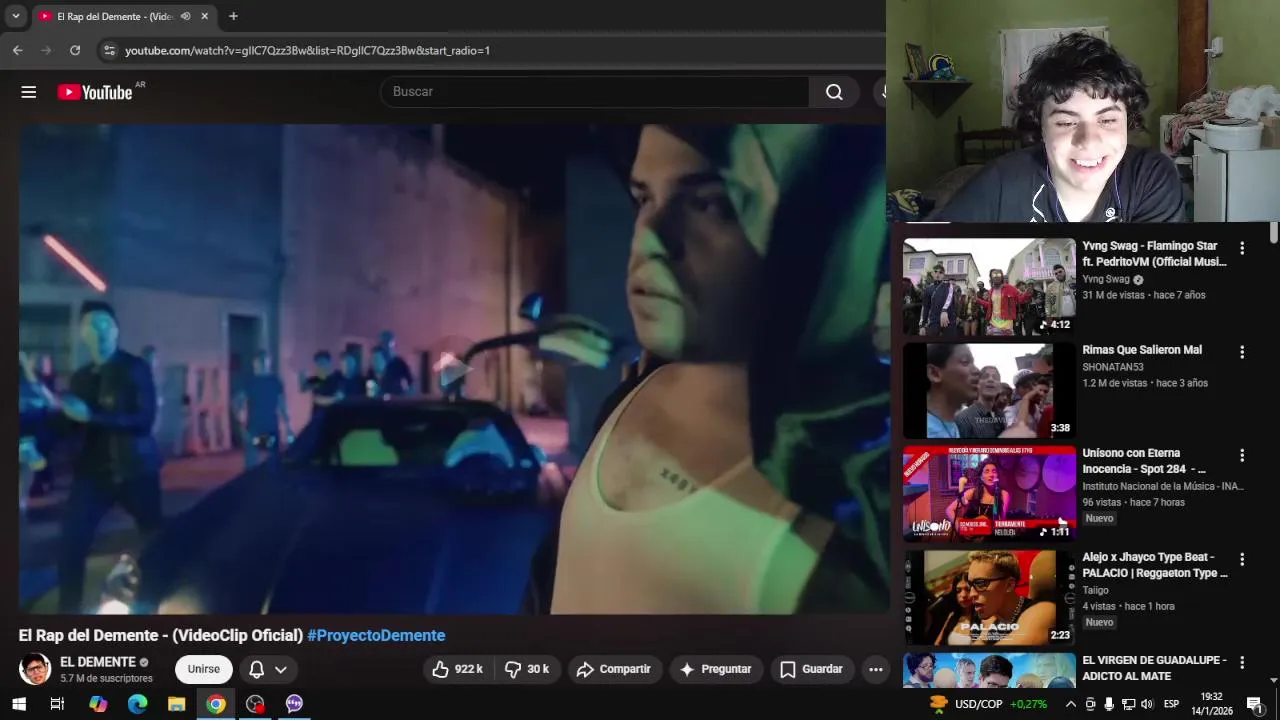Click the Unirse membership button
Screen dimensions: 1280x720
[x=204, y=669]
